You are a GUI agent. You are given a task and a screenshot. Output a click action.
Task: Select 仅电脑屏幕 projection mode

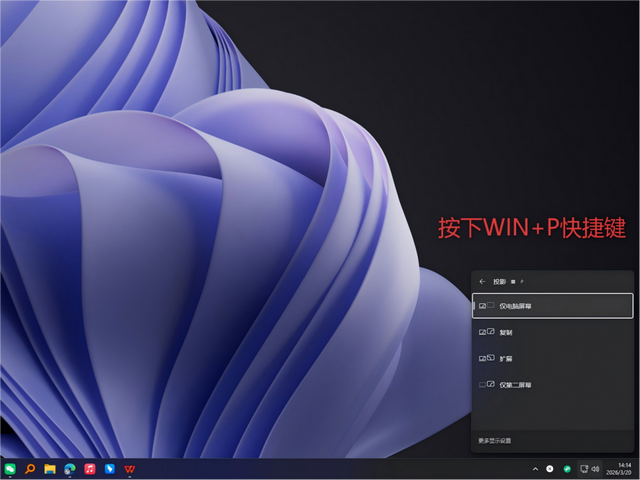click(552, 306)
